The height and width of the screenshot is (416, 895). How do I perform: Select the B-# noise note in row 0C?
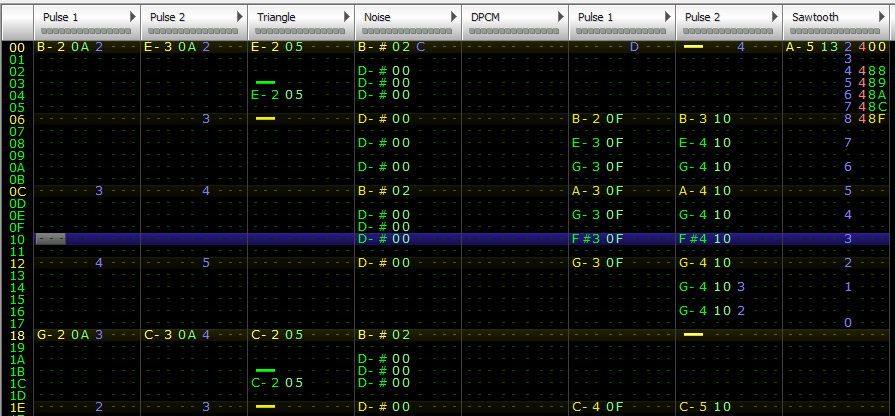pos(372,191)
